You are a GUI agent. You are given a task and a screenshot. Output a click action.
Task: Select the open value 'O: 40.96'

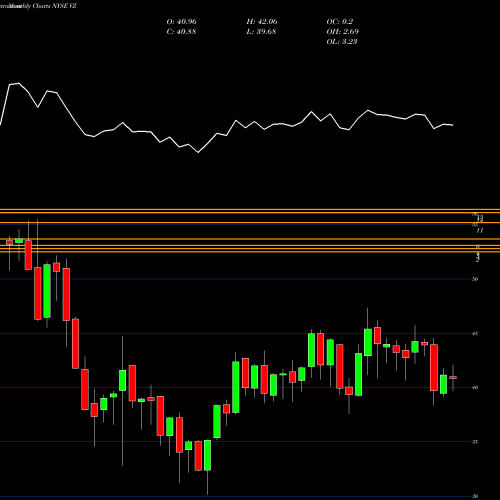(181, 22)
